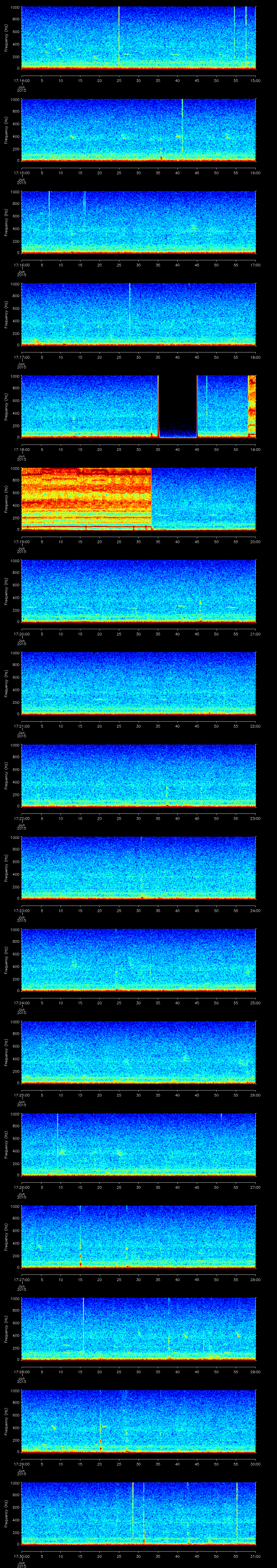Select the '17:18:00' start time label
Viewport: 277px width, 1568px height.
[21, 449]
